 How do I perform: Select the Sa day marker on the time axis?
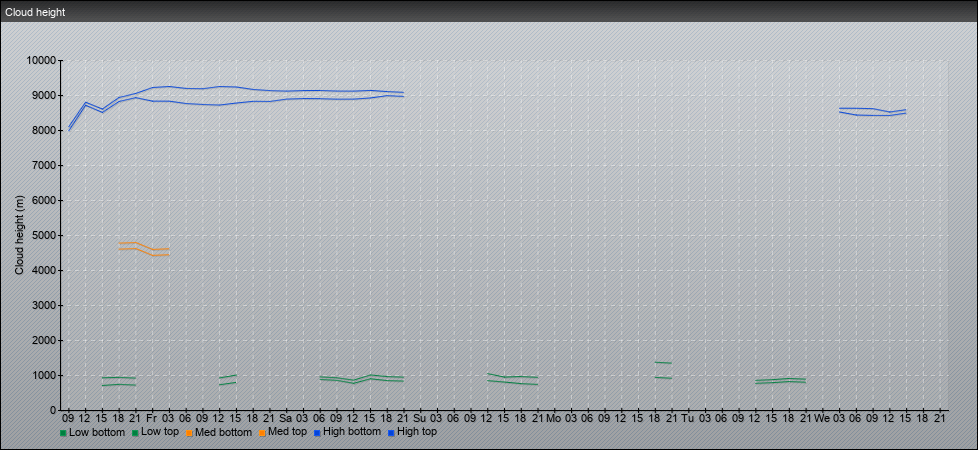coord(286,417)
